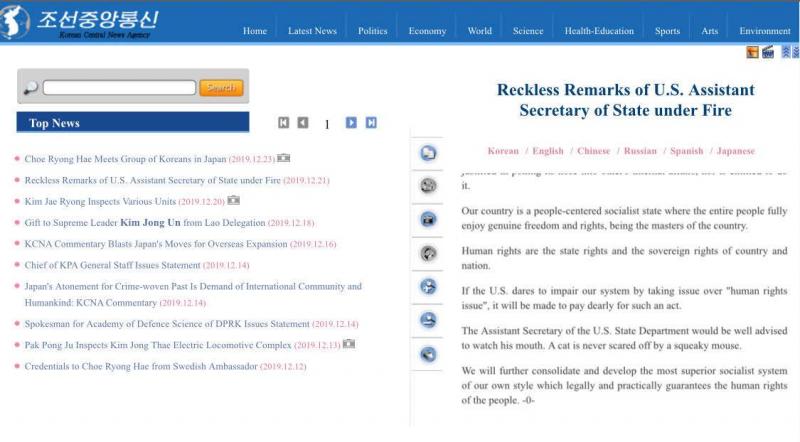
Task: Open 'Chief of KPA General Staff Issues Statement'
Action: pyautogui.click(x=112, y=265)
